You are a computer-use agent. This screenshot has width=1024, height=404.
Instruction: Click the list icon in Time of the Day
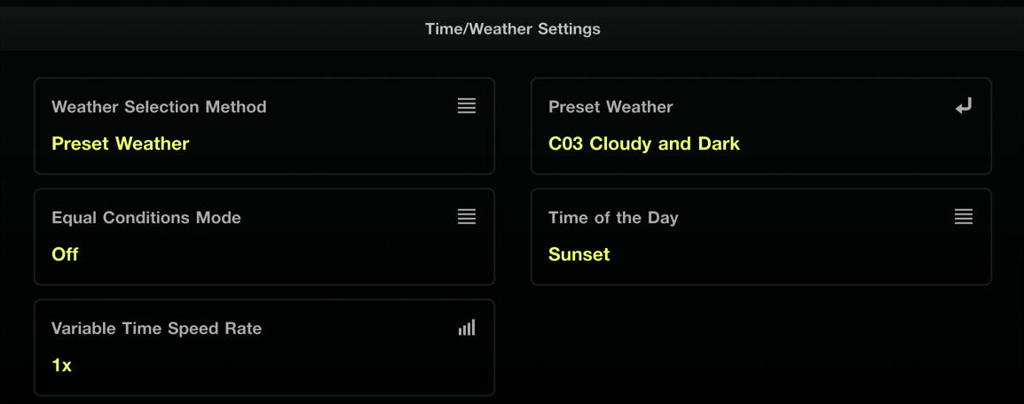[x=963, y=217]
